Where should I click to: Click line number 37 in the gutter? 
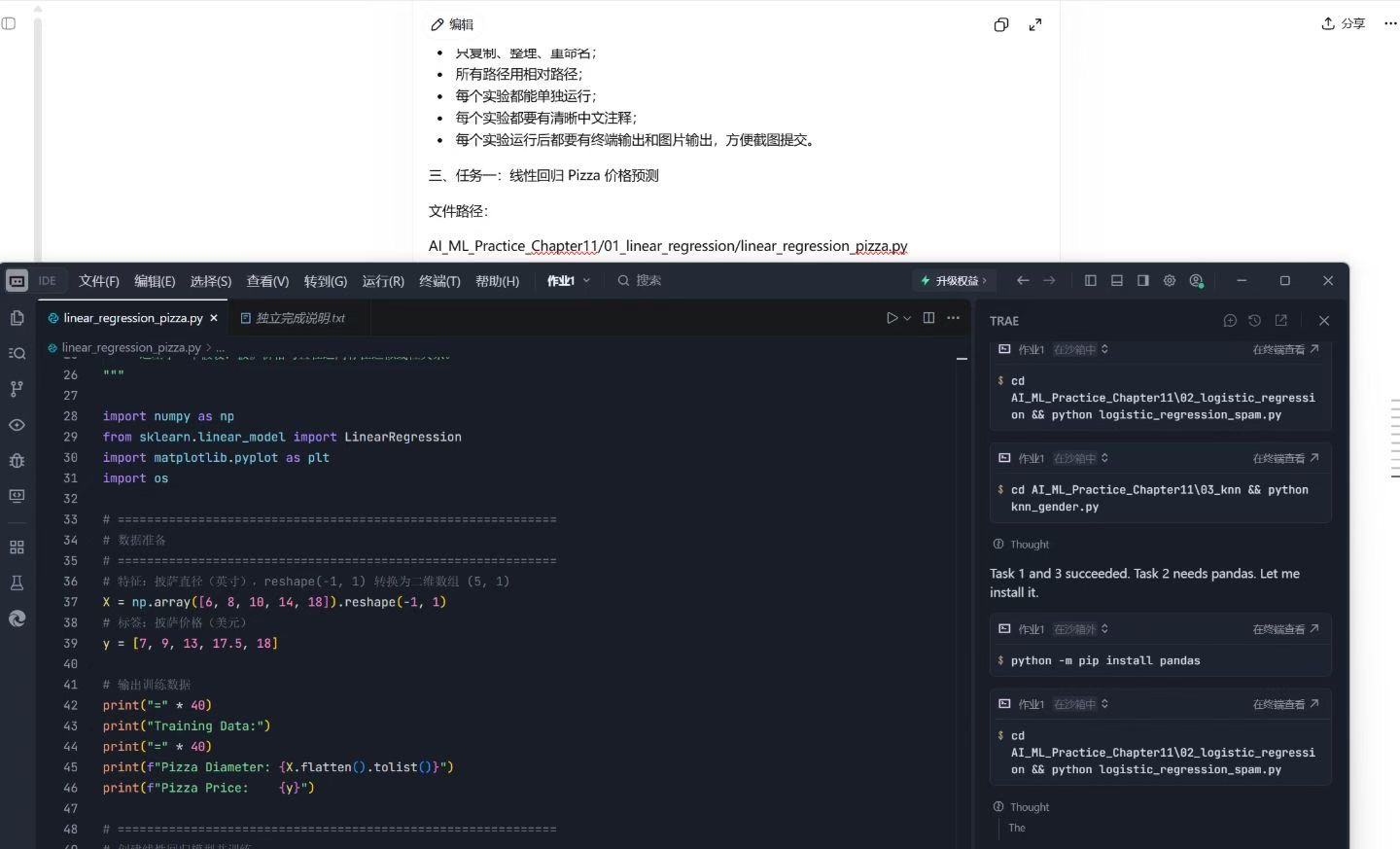pos(70,602)
